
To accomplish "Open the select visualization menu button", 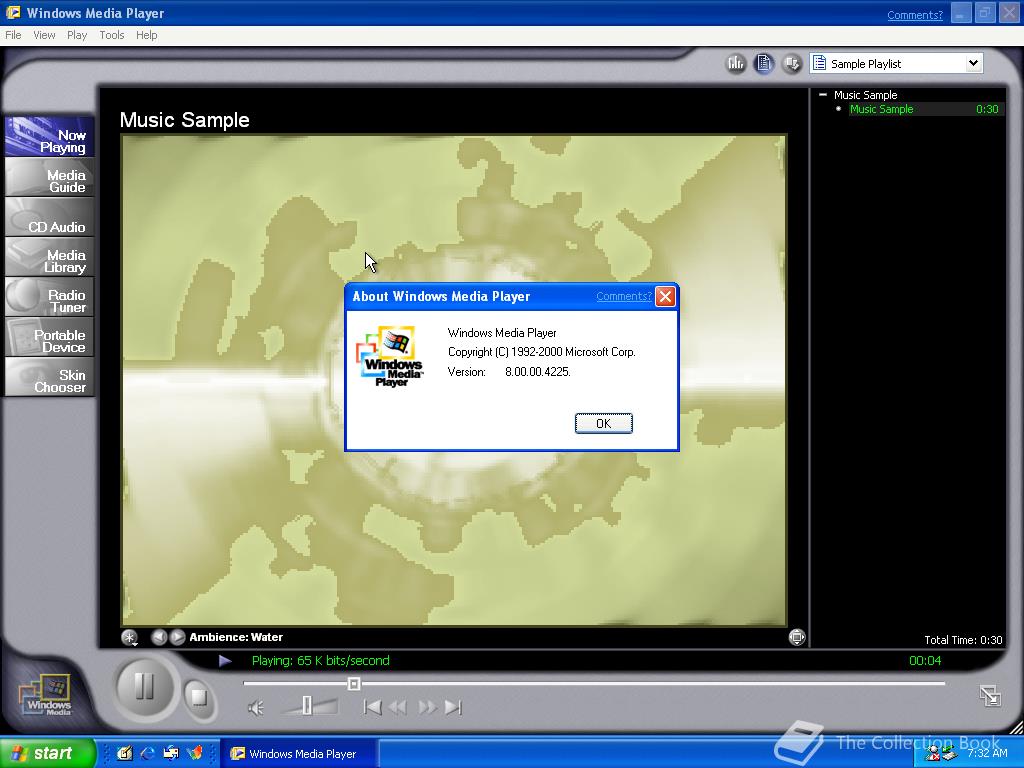I will click(x=129, y=637).
